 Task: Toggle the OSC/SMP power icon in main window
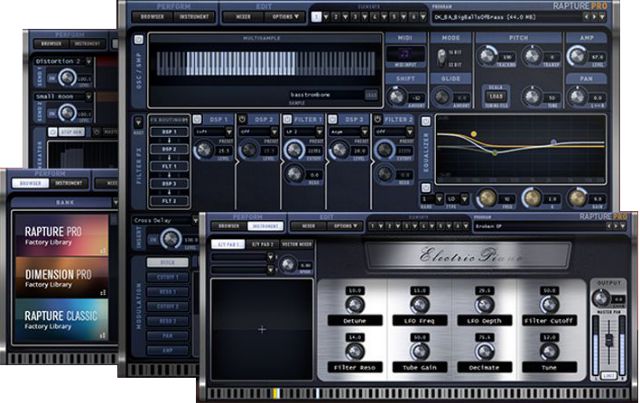pyautogui.click(x=139, y=40)
